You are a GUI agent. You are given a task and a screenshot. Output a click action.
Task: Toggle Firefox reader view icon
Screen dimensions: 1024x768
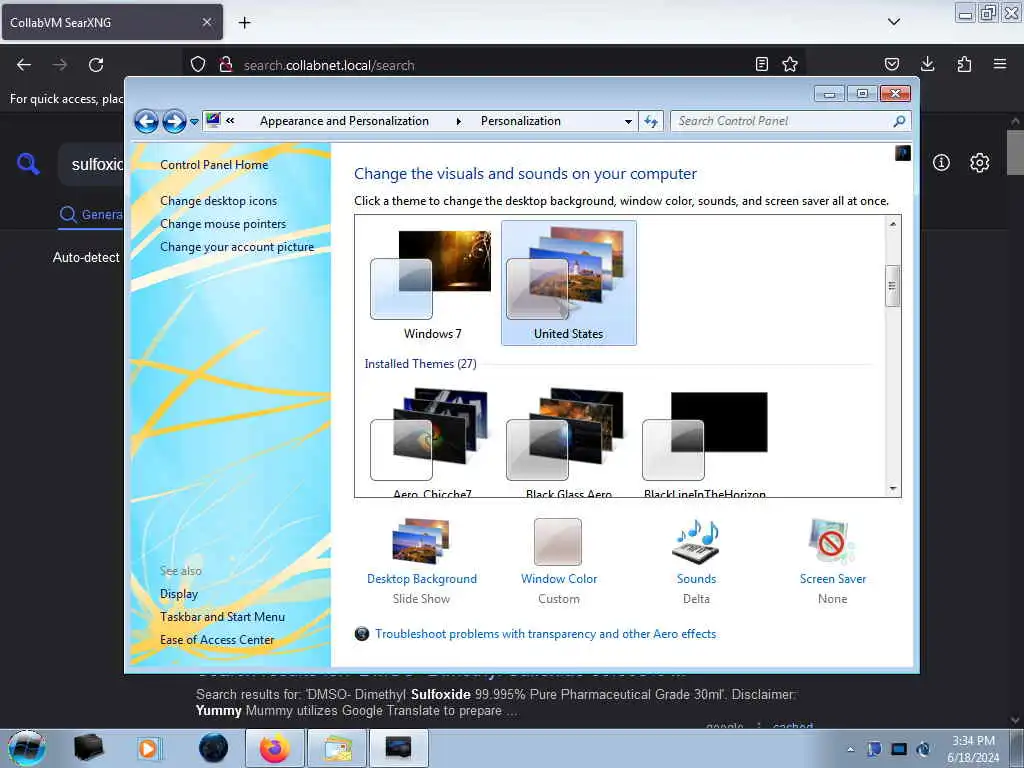[761, 65]
